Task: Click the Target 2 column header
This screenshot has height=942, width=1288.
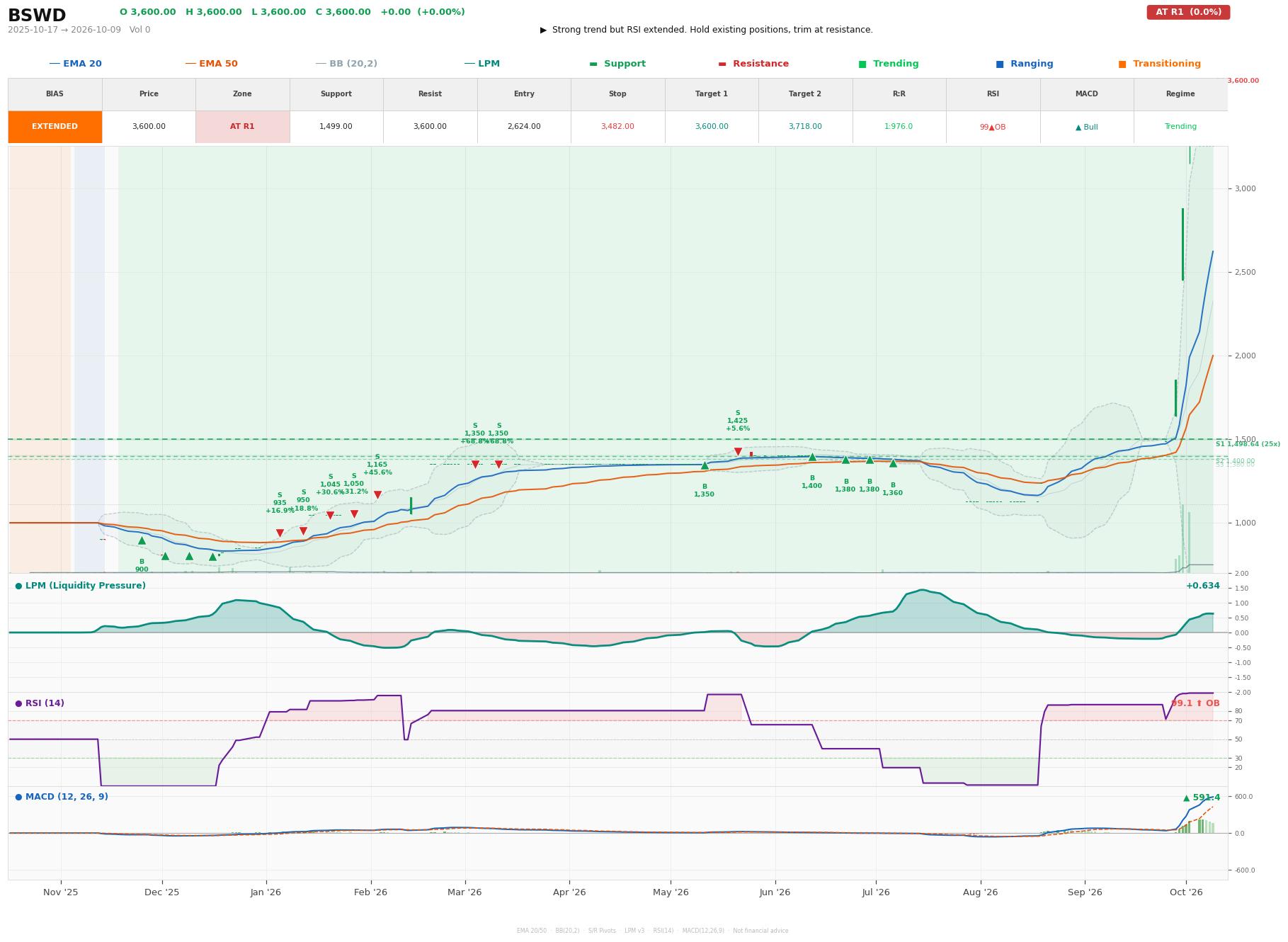Action: [805, 94]
